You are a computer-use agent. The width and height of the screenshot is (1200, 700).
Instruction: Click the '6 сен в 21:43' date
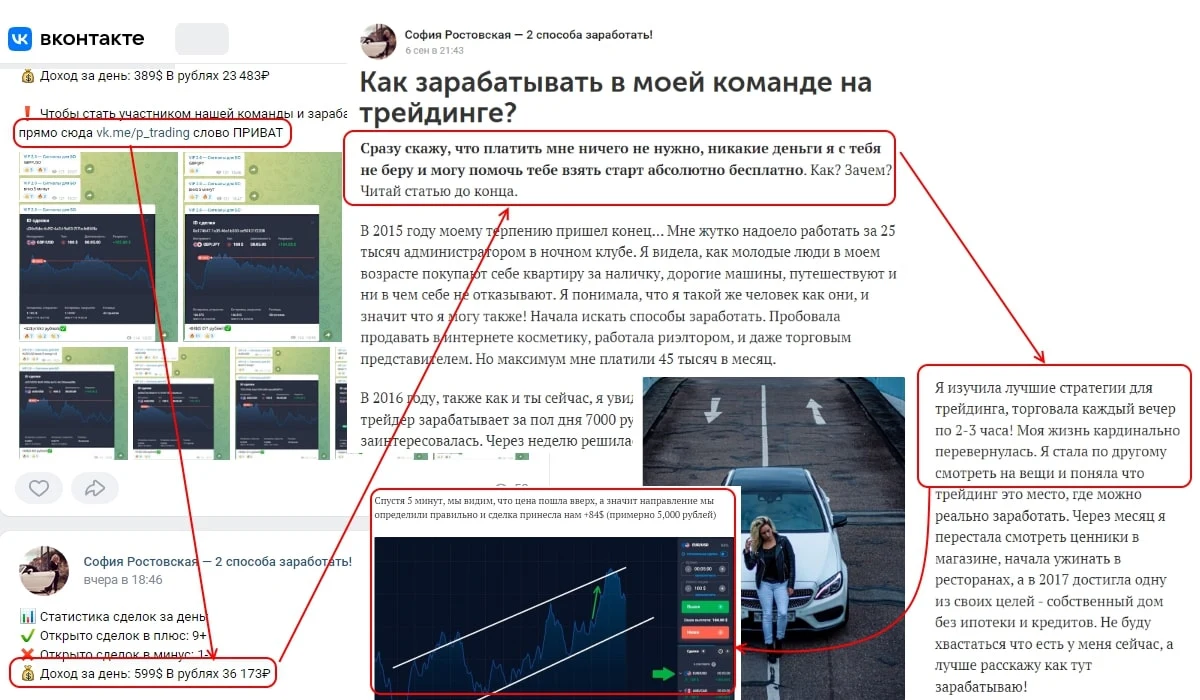point(434,50)
